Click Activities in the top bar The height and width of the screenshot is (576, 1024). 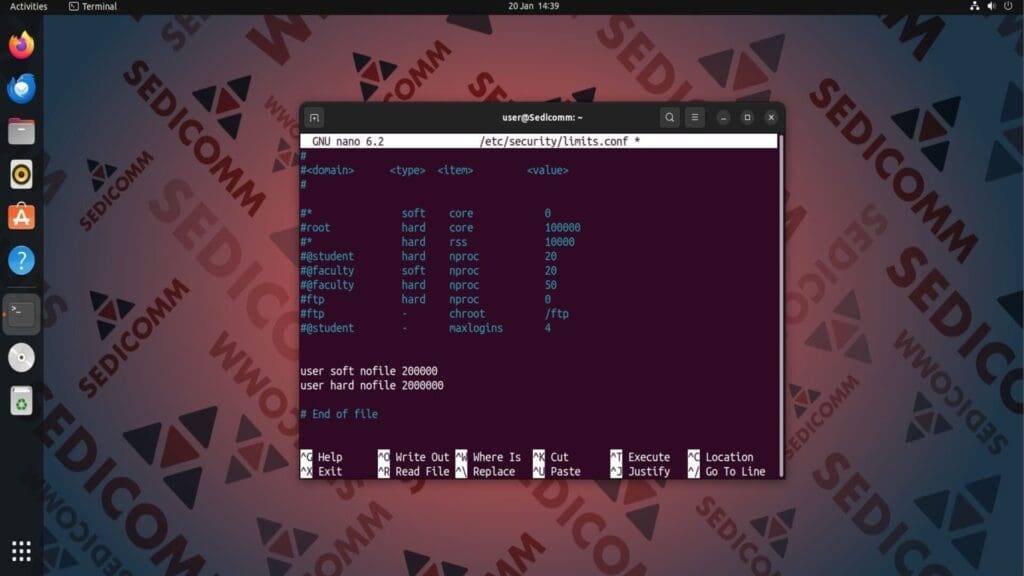pyautogui.click(x=28, y=7)
